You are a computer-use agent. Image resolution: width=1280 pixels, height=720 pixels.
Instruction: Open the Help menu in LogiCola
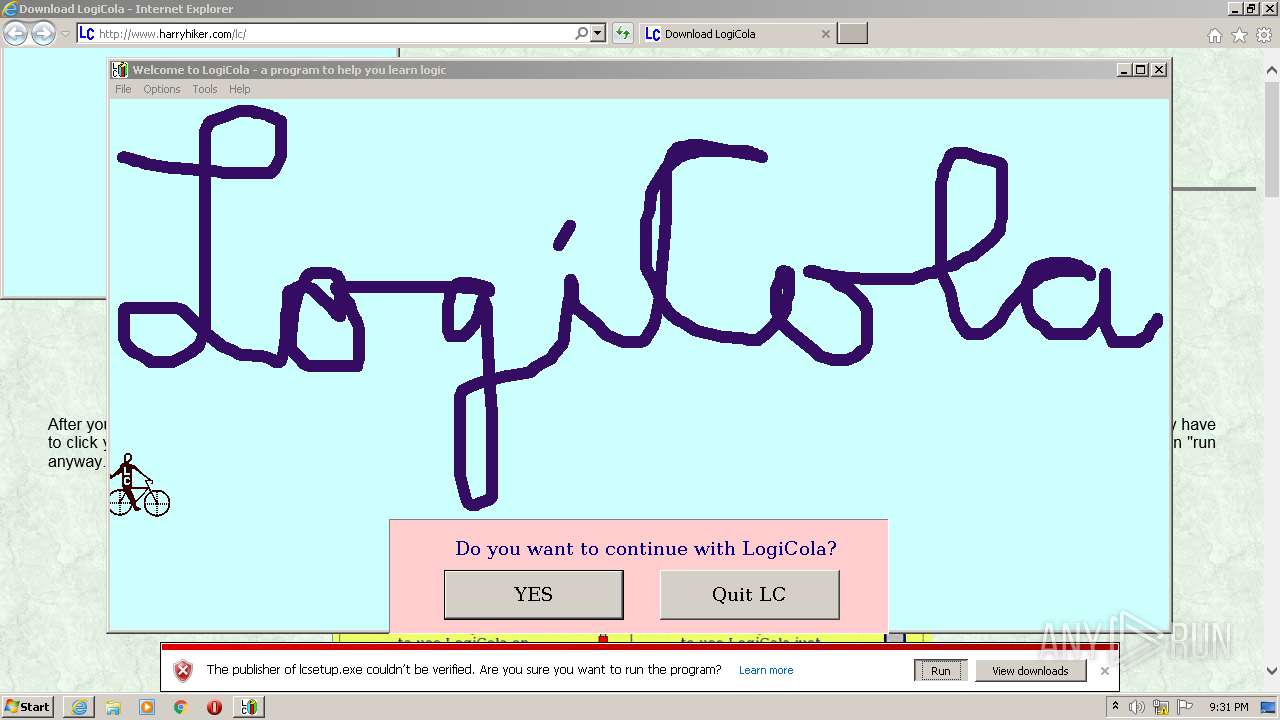[x=240, y=89]
